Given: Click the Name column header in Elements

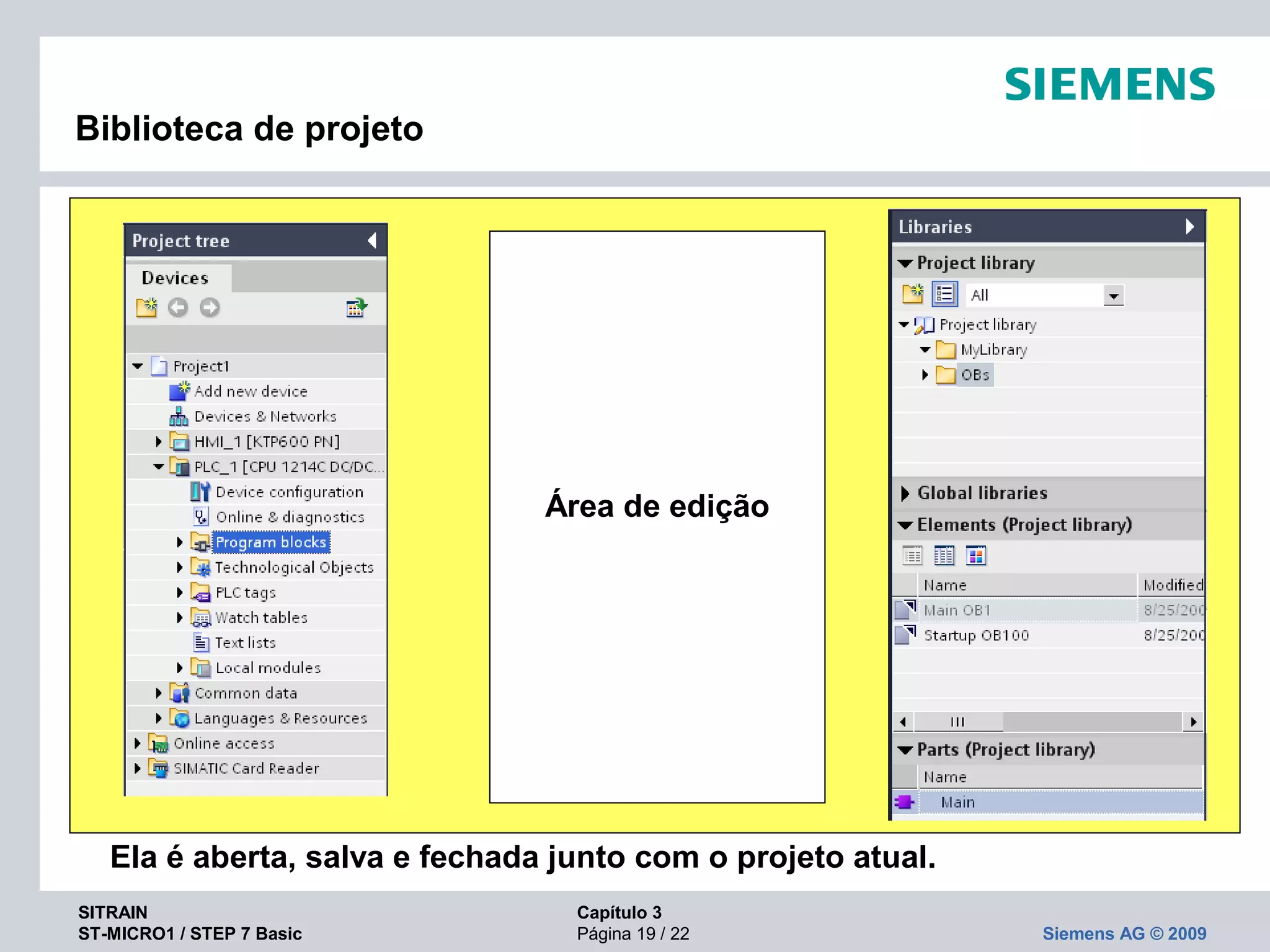Looking at the screenshot, I should pos(1027,585).
